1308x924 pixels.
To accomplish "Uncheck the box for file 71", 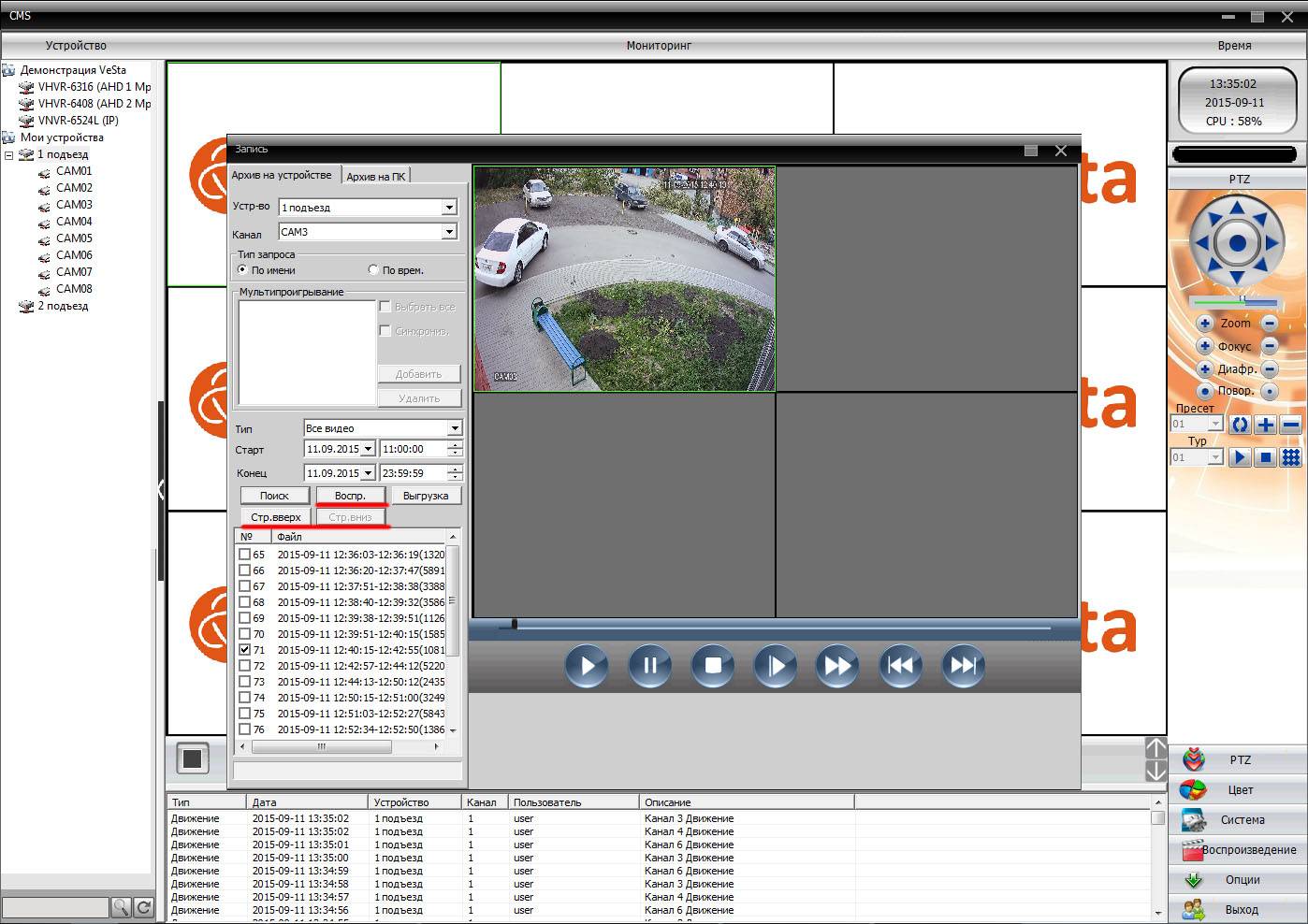I will click(x=245, y=650).
